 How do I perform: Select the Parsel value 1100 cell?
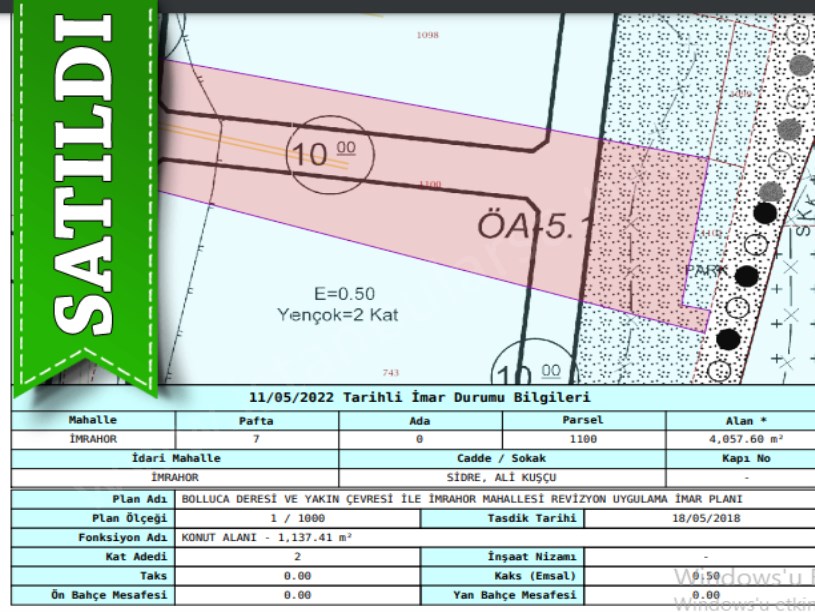click(582, 439)
